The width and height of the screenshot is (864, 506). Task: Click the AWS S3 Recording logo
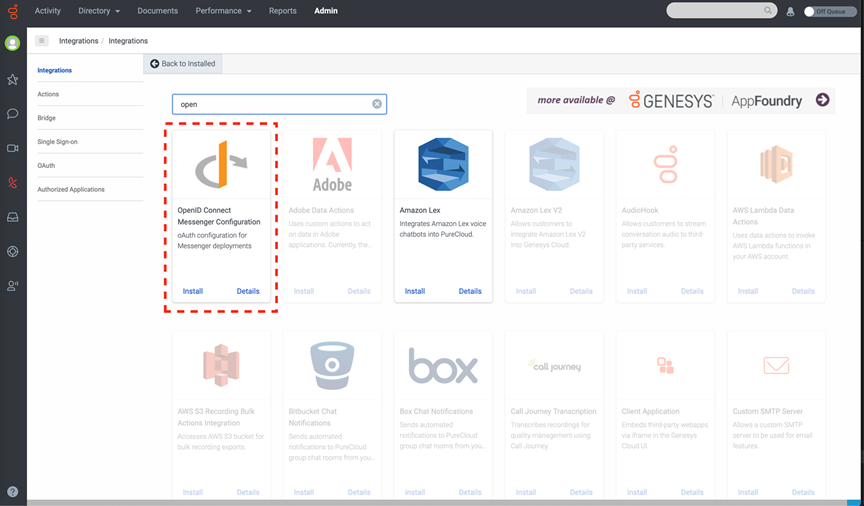[221, 365]
